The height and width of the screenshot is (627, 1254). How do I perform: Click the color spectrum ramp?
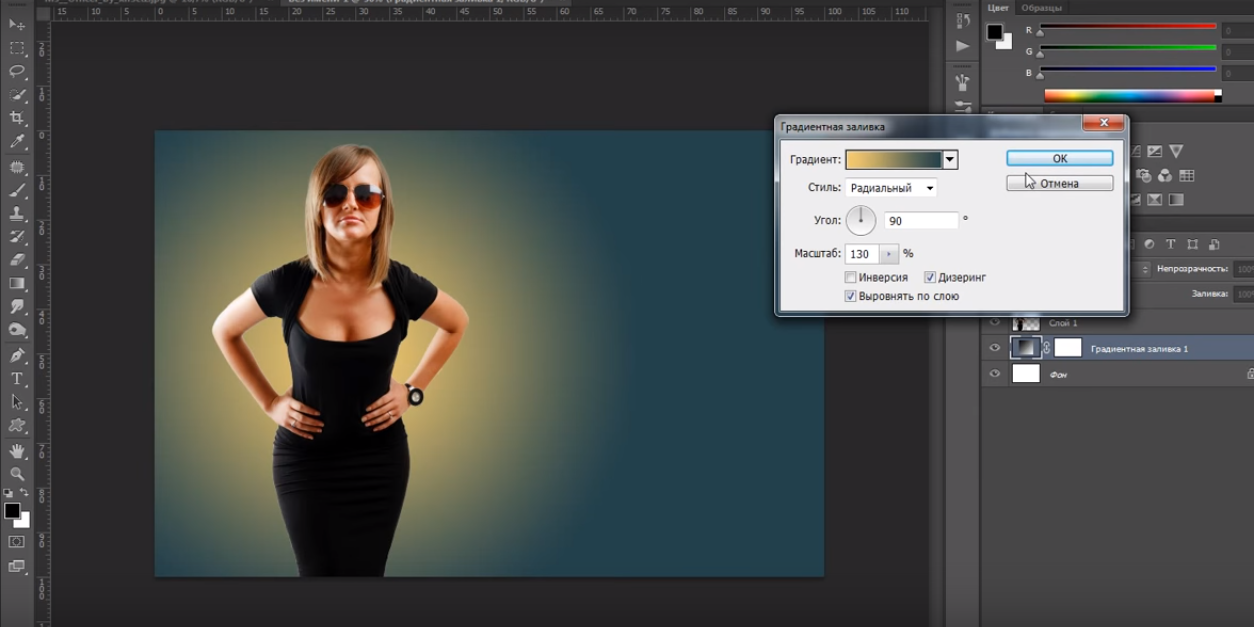(x=1130, y=96)
